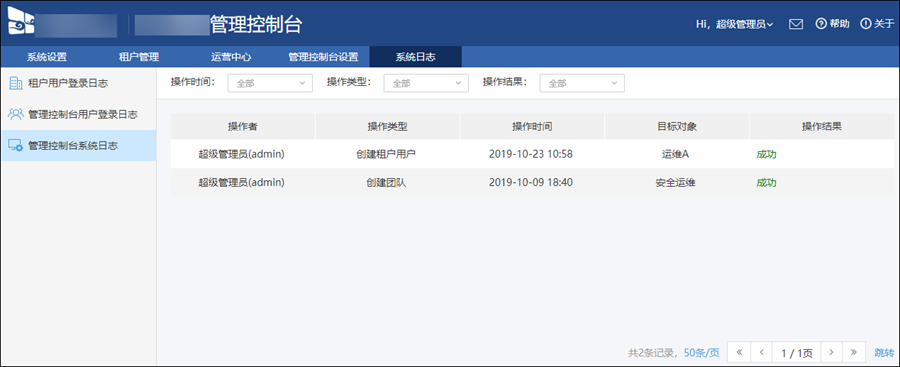
Task: Click the 帮助 link text
Action: (x=840, y=24)
